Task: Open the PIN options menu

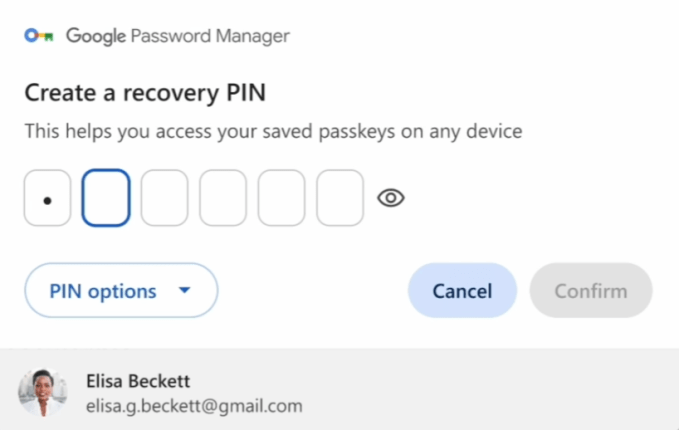Action: [x=120, y=291]
